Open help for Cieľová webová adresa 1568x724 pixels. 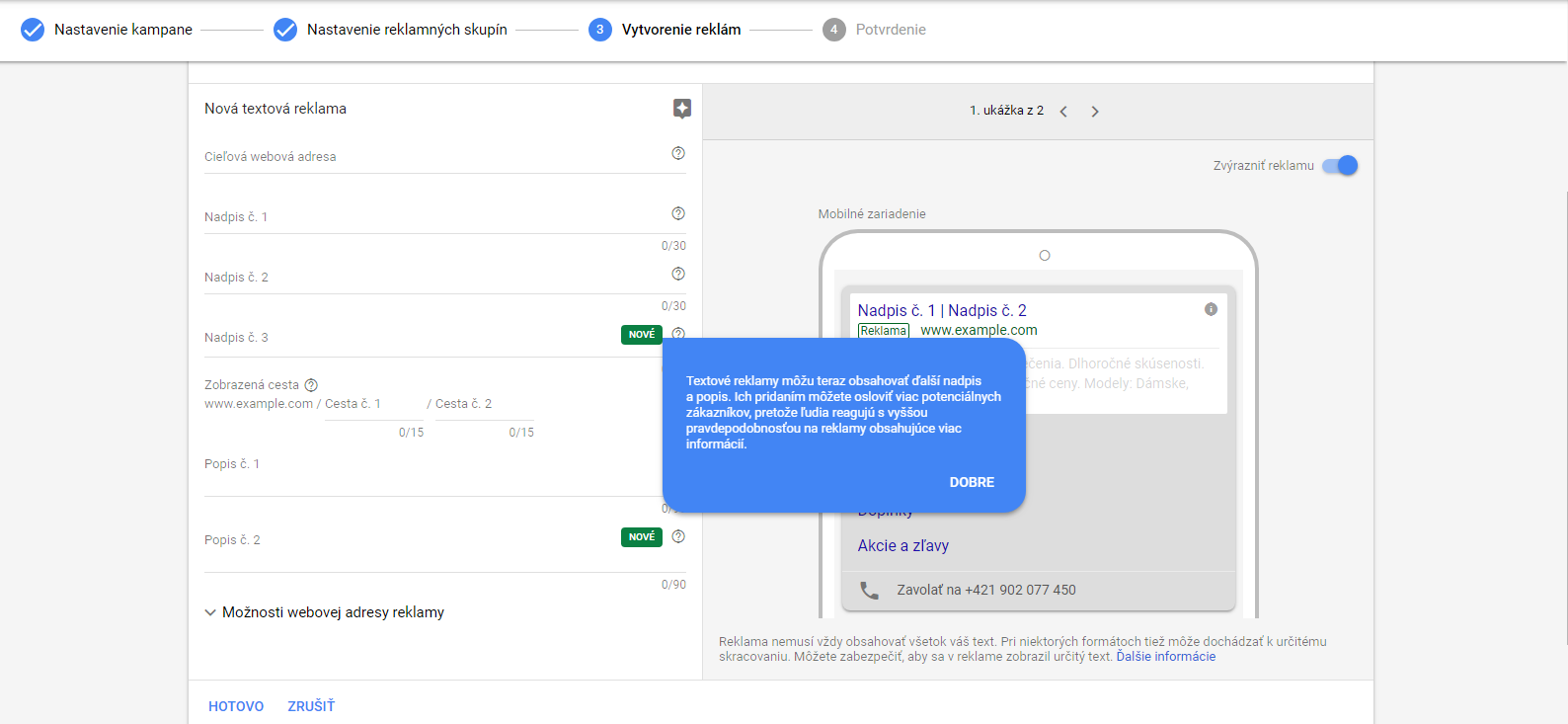pyautogui.click(x=678, y=153)
